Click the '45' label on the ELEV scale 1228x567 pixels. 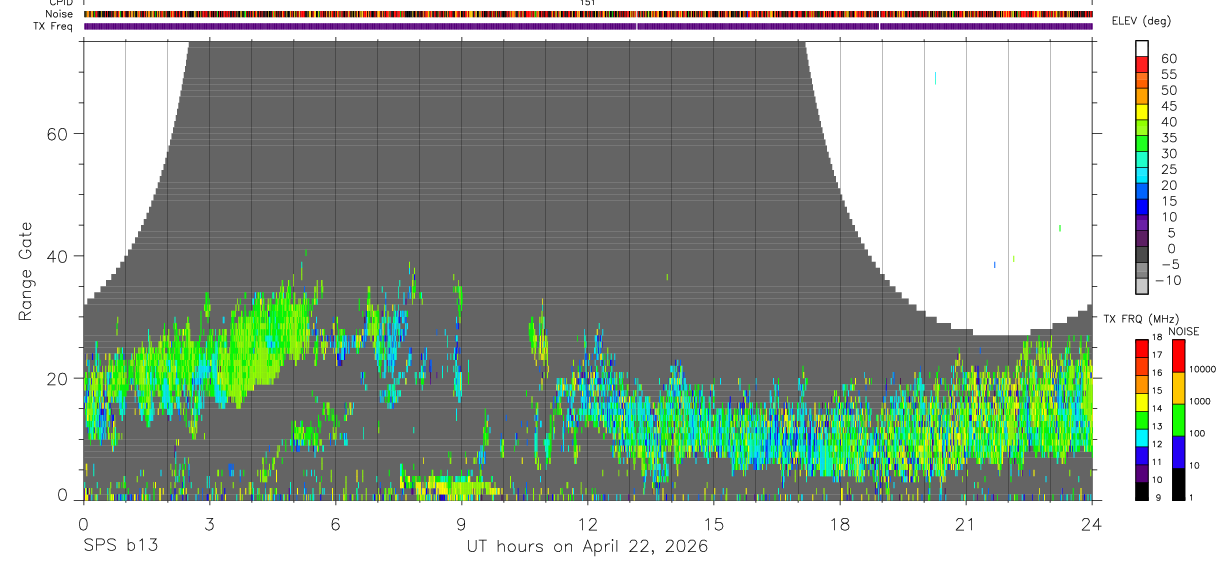pos(1169,106)
